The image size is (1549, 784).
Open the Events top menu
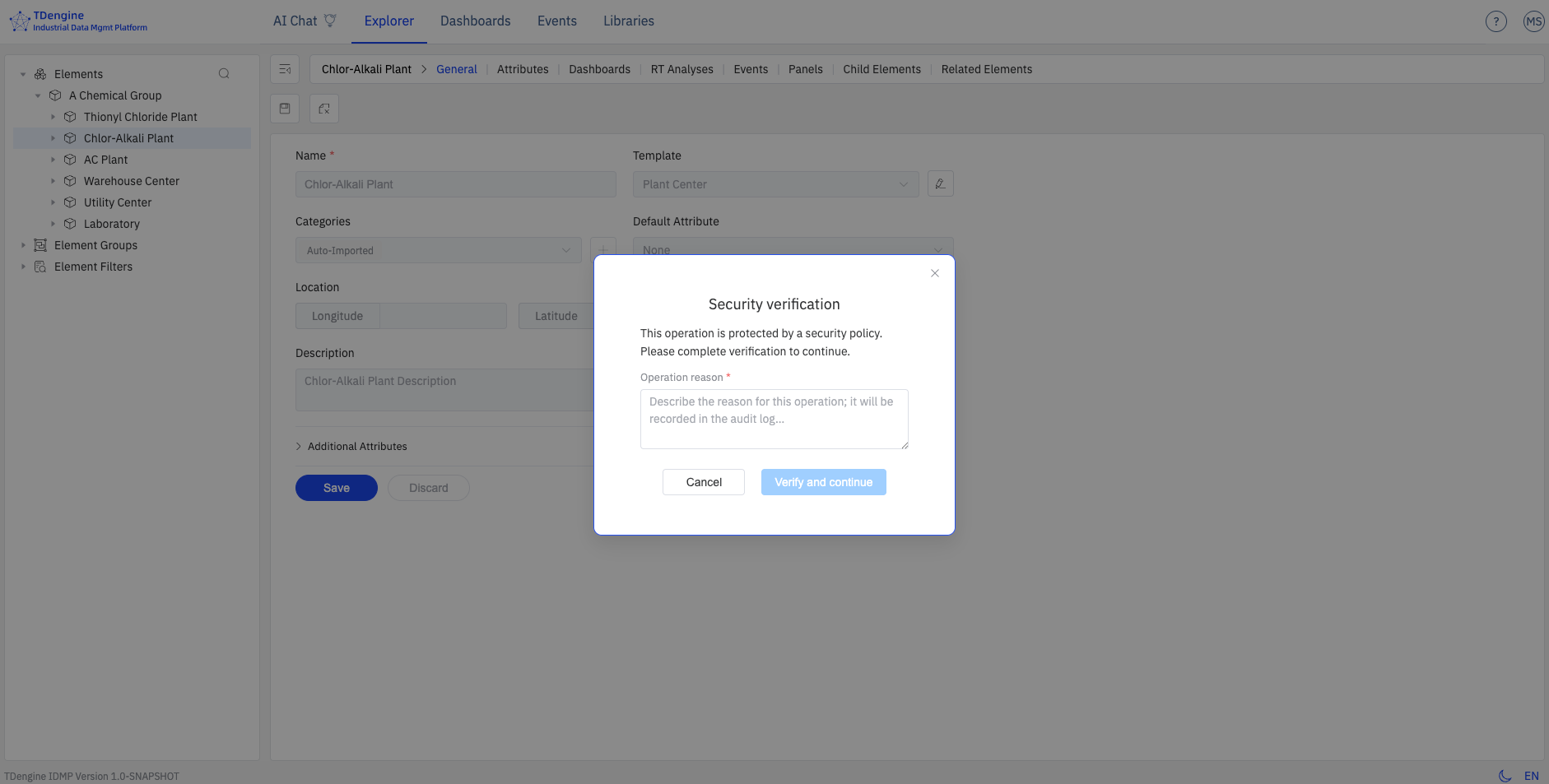pos(557,21)
